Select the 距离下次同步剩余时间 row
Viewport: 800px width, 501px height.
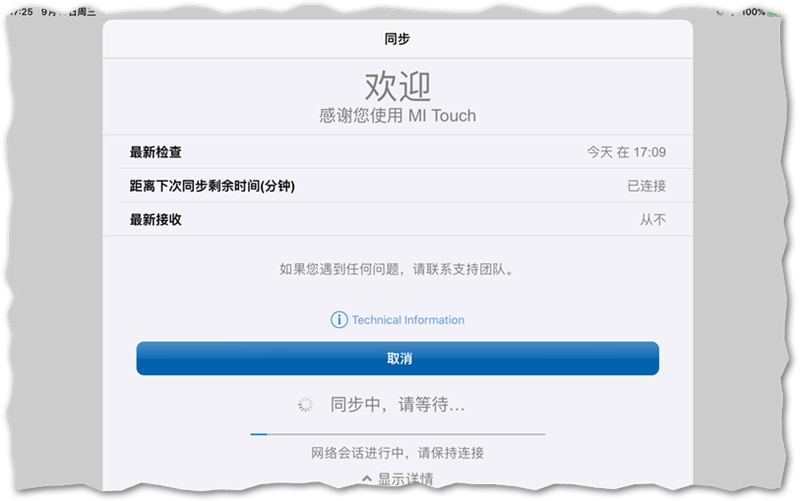click(397, 186)
